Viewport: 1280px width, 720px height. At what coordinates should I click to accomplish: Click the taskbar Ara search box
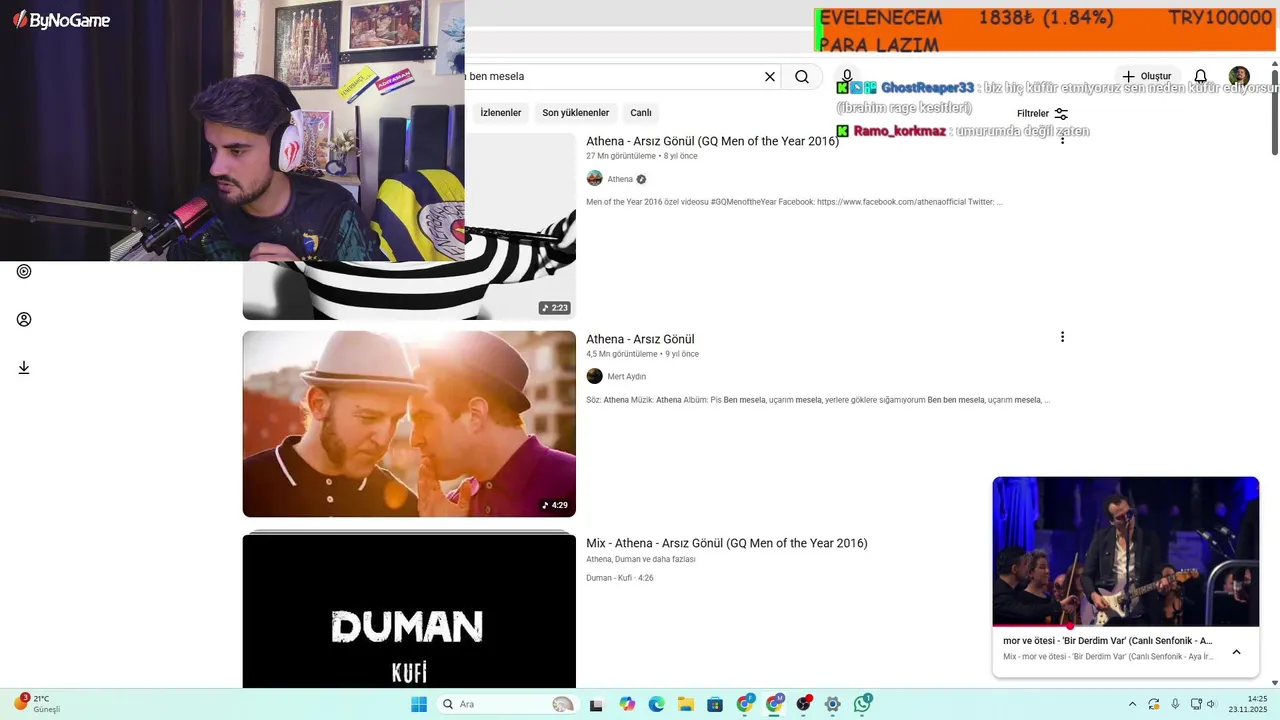[507, 704]
